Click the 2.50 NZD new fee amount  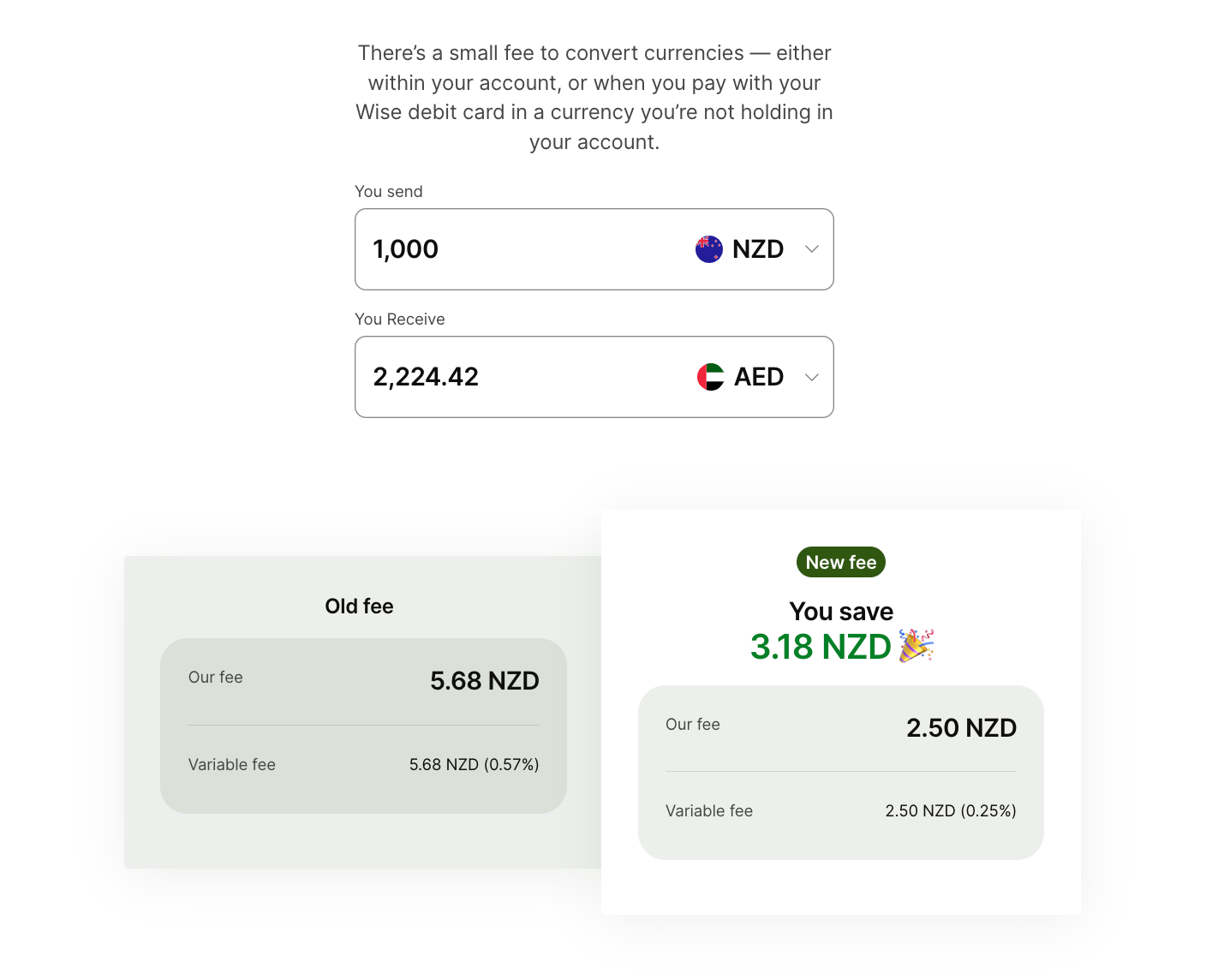coord(962,728)
